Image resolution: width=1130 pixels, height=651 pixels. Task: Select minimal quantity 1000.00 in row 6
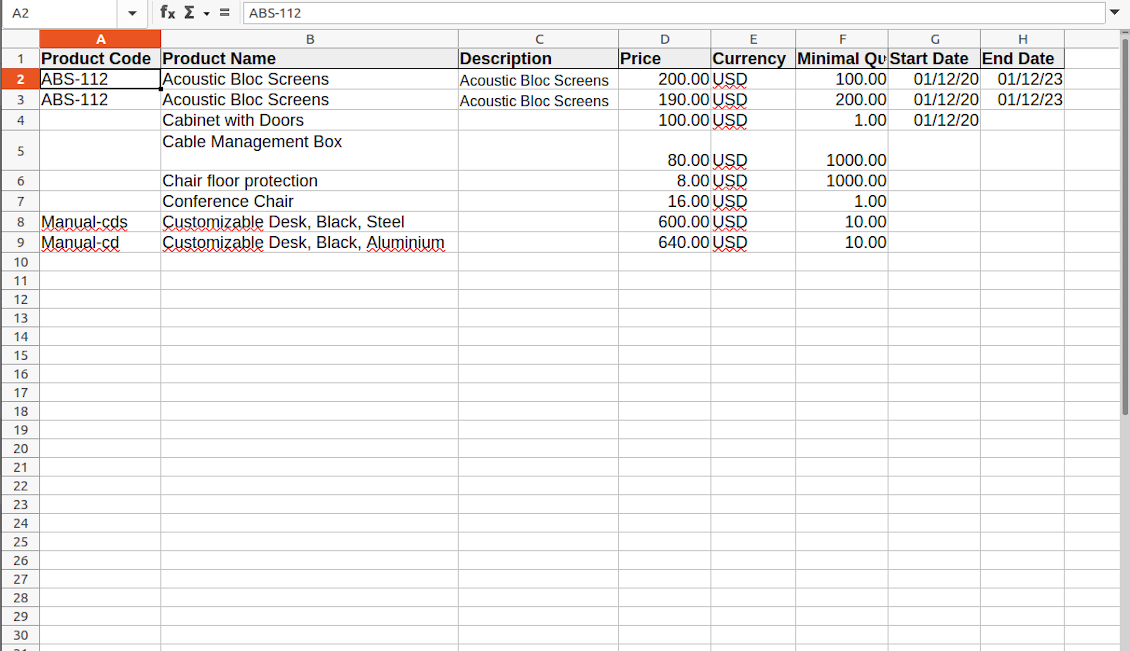pos(842,181)
